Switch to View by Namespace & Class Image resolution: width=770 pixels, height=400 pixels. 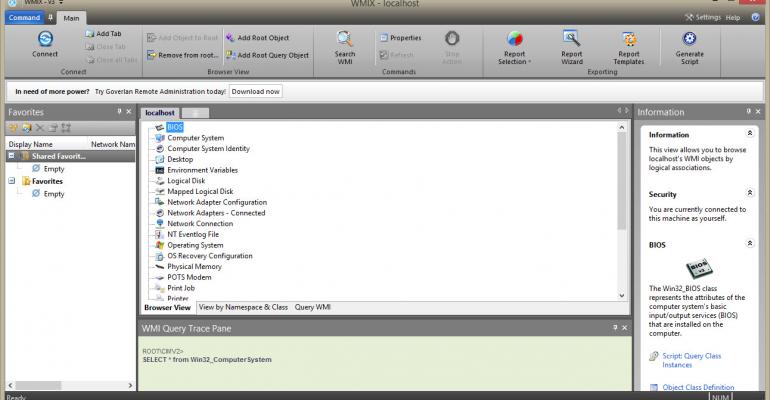(243, 307)
